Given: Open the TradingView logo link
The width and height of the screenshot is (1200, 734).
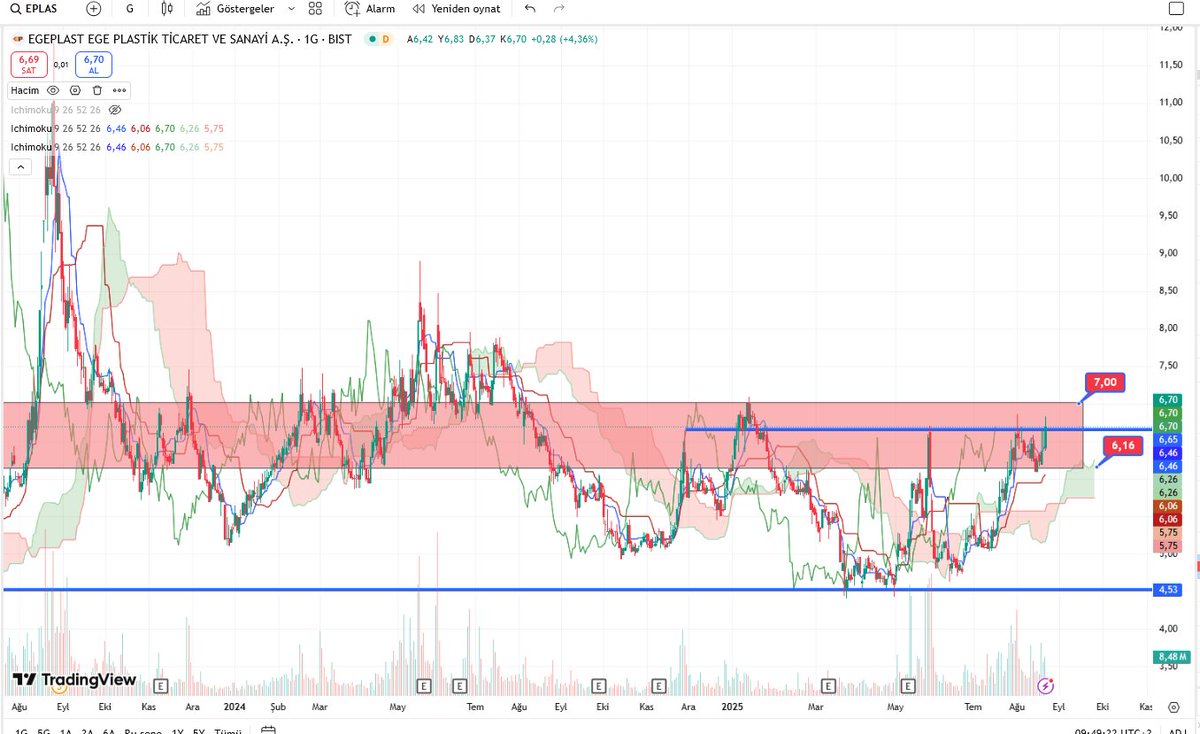Looking at the screenshot, I should (x=74, y=680).
